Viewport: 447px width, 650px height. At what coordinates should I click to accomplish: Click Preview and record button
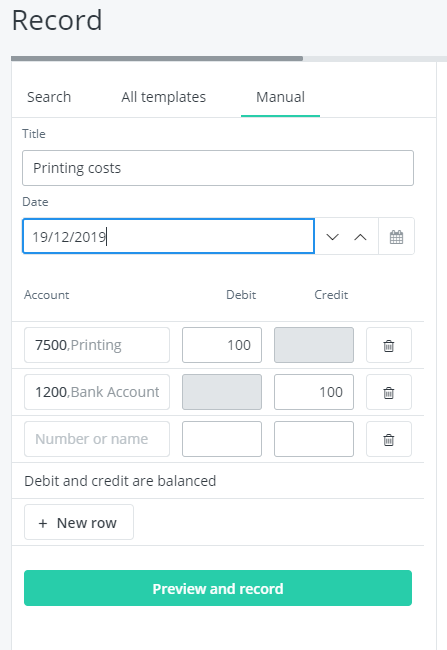218,588
